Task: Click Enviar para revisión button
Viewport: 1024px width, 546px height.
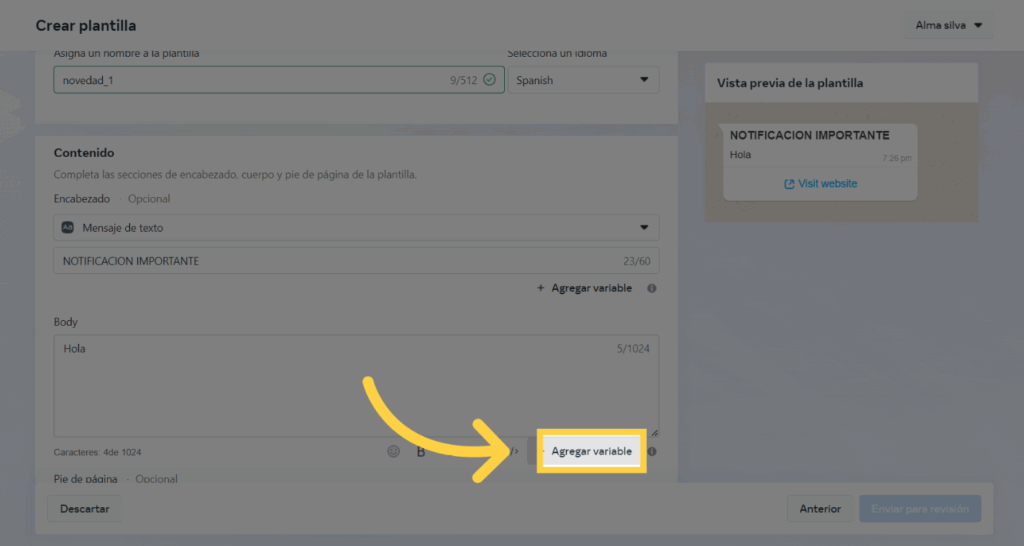Action: click(920, 508)
